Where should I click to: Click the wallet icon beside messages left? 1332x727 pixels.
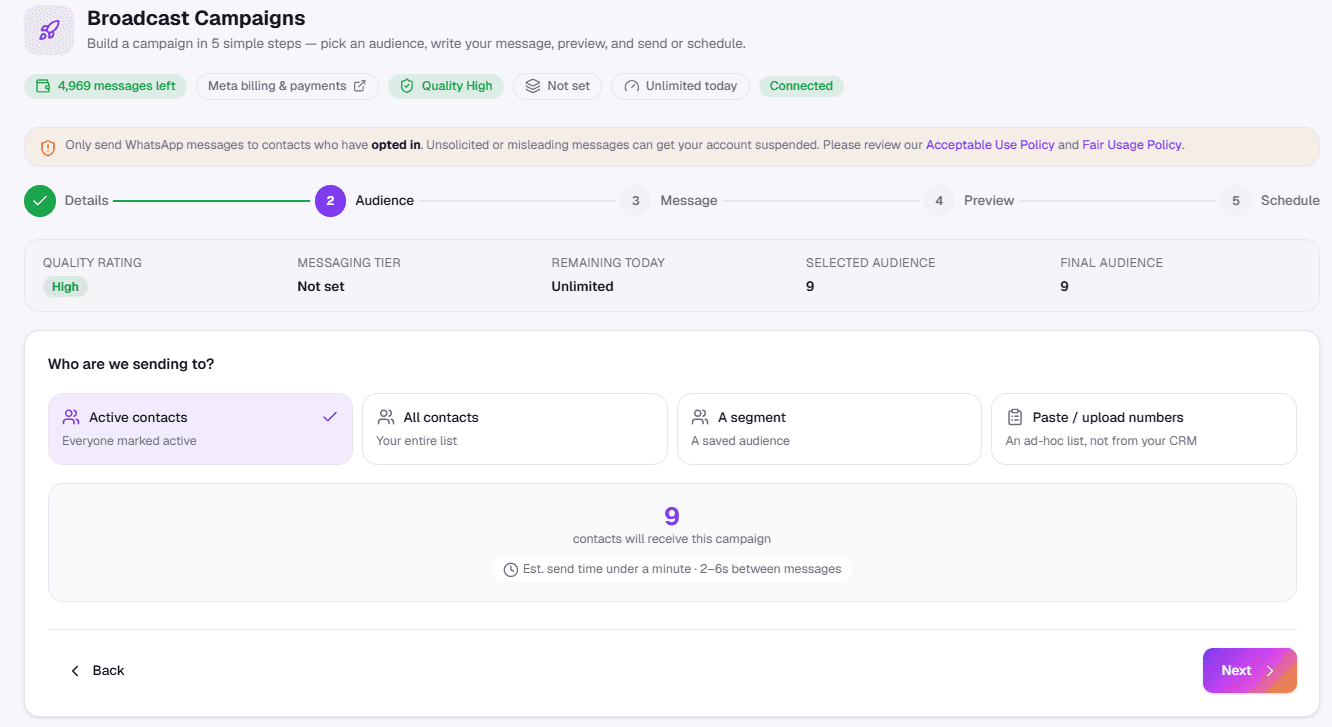point(43,86)
